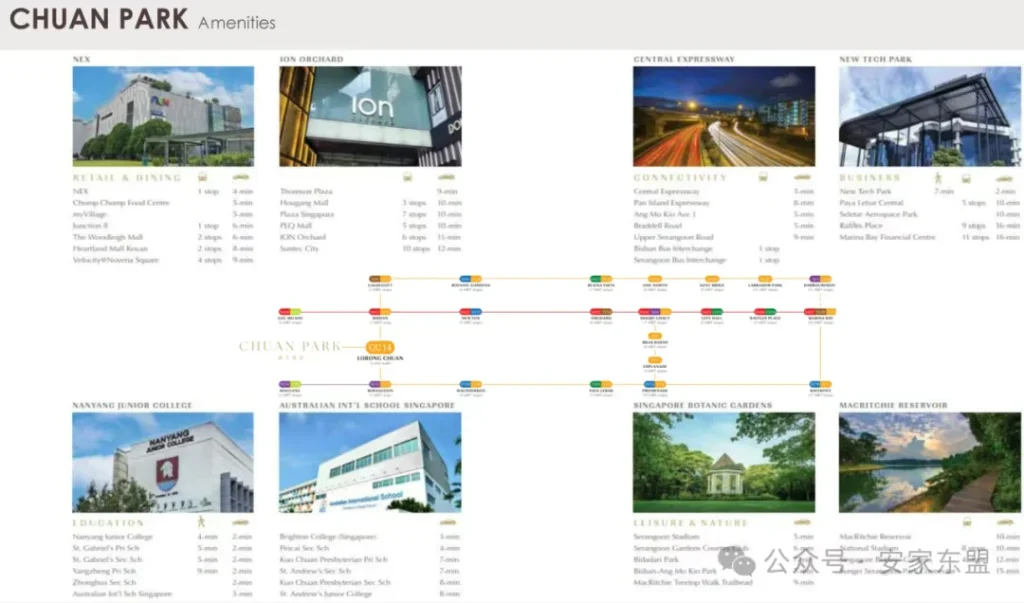Click the train icon beside Business heading
Screen dimensions: 1024x603
967,178
